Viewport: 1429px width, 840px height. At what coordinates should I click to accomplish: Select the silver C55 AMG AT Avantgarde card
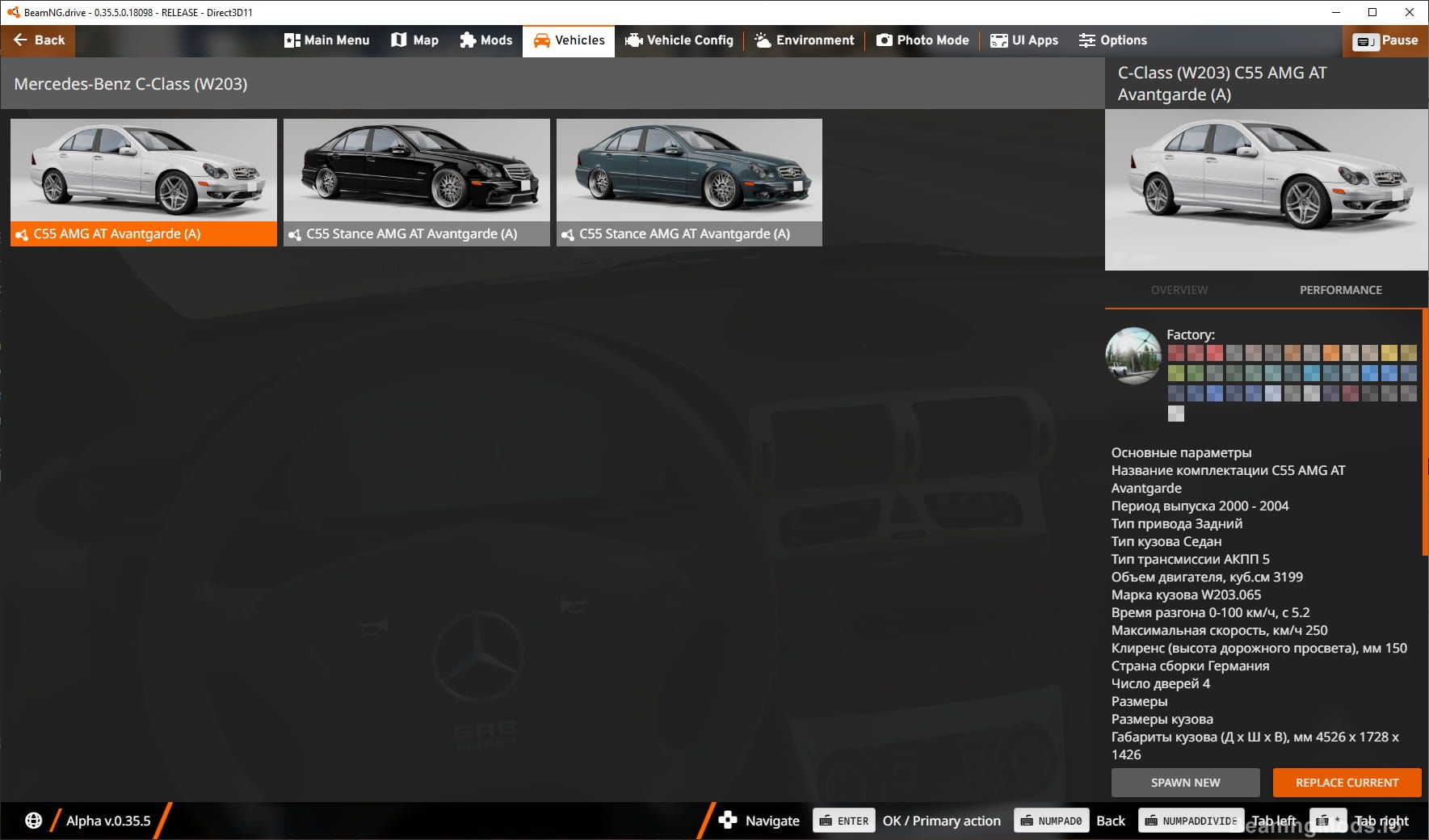point(144,183)
